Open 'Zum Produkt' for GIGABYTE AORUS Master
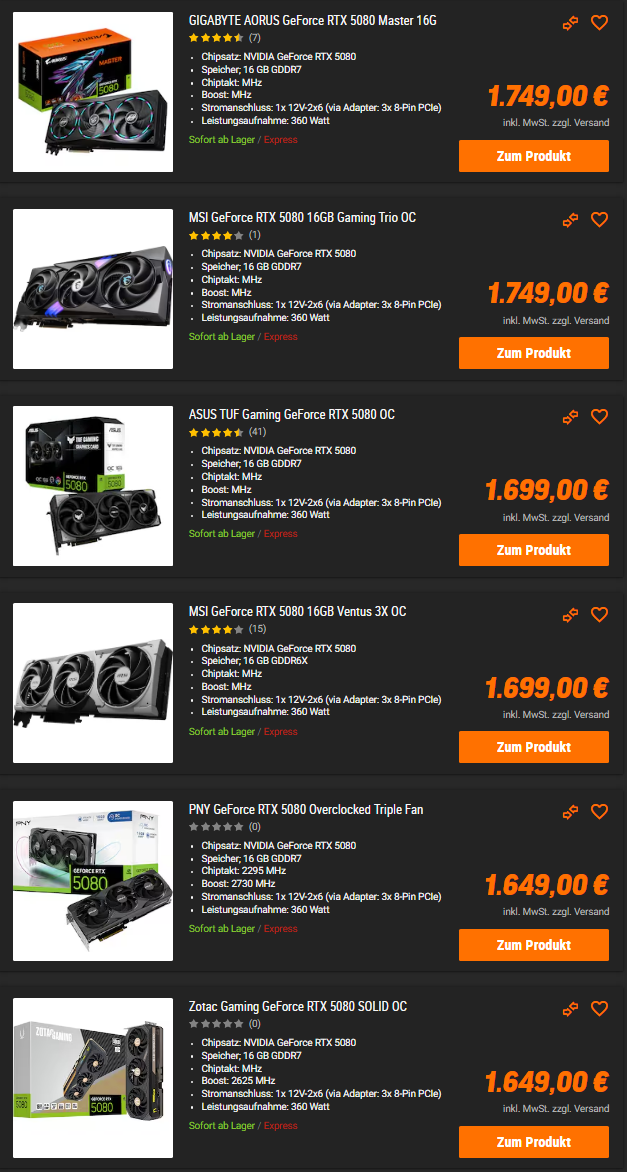The width and height of the screenshot is (627, 1172). point(534,156)
